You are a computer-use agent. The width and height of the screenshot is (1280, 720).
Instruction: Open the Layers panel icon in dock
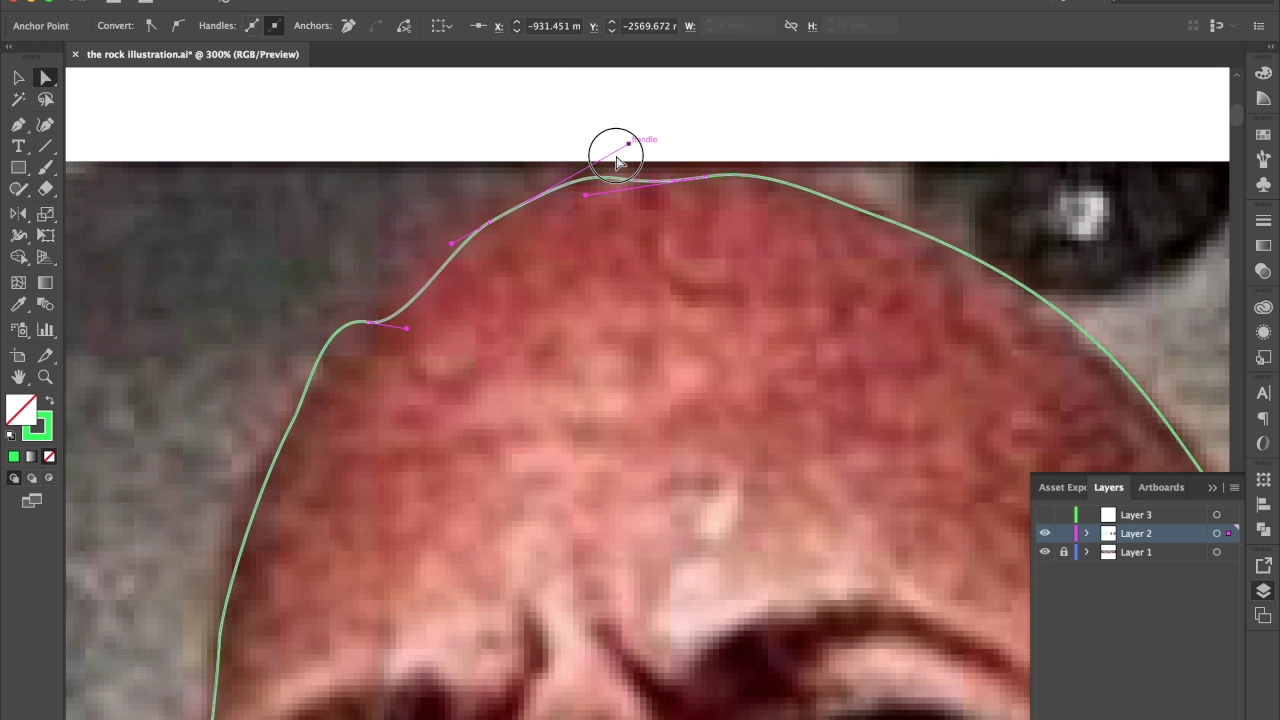1263,591
